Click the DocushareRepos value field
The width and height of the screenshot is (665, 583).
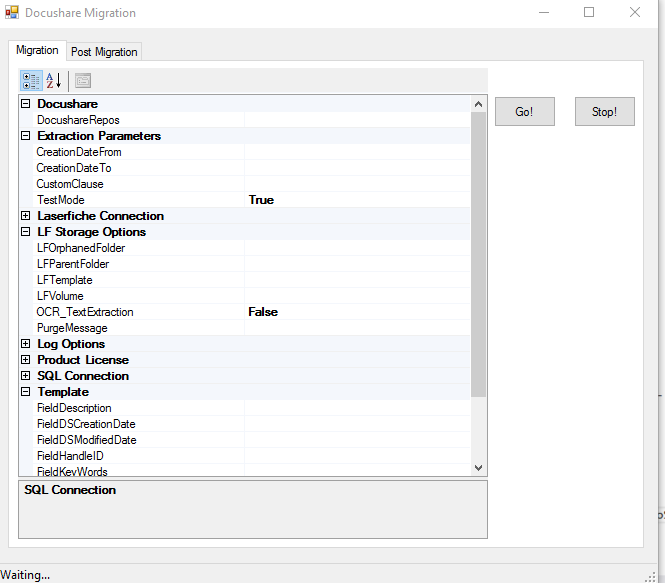[x=357, y=120]
